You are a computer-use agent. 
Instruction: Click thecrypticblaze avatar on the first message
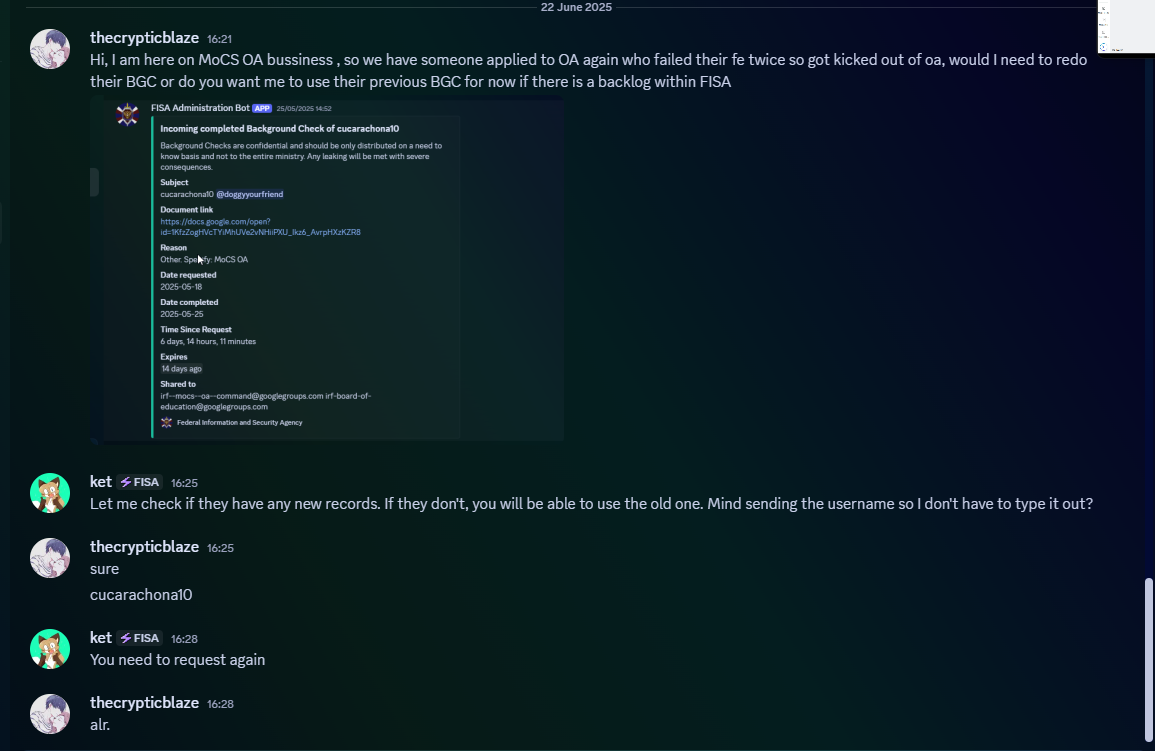point(50,49)
